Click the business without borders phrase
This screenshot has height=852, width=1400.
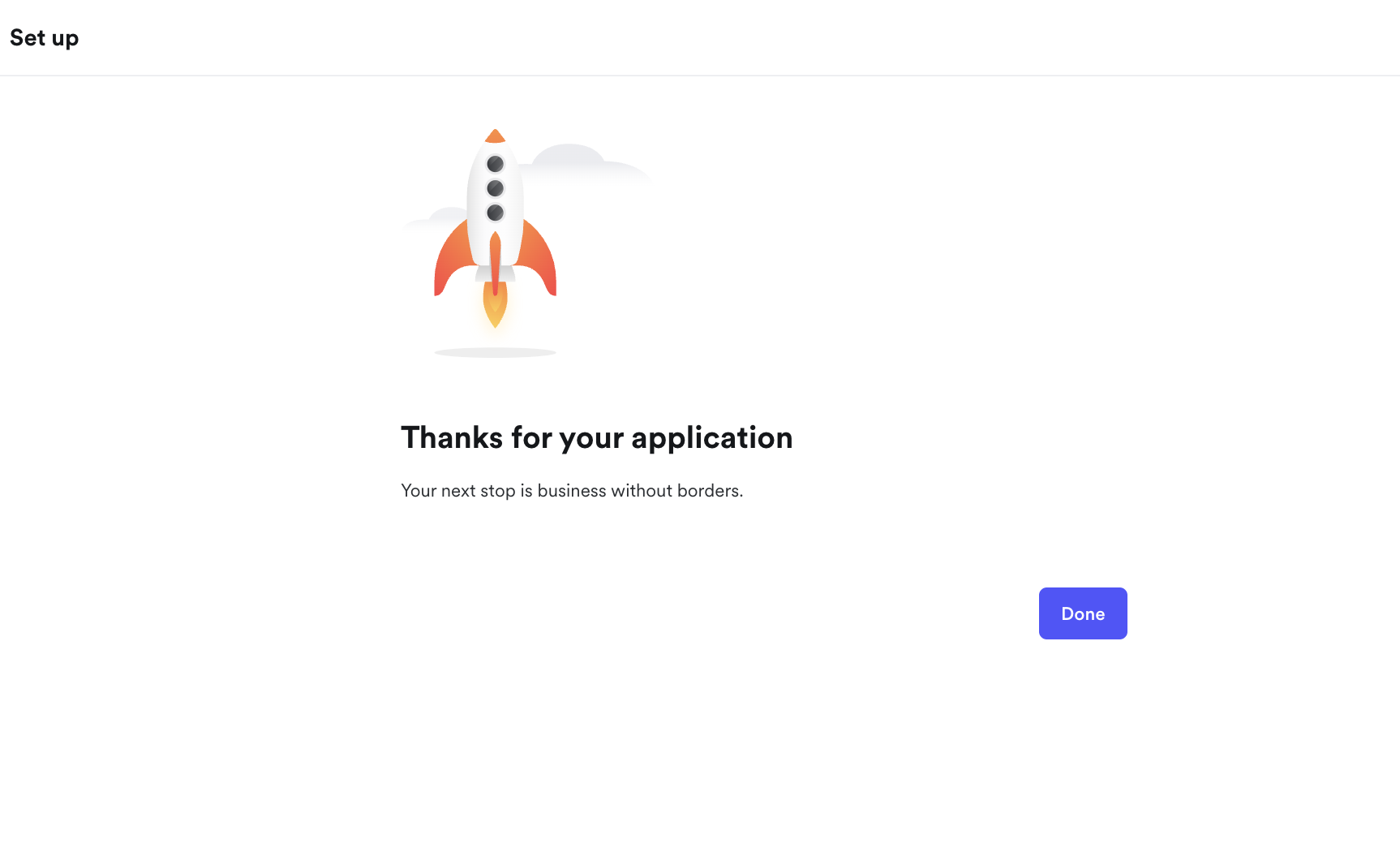[640, 491]
